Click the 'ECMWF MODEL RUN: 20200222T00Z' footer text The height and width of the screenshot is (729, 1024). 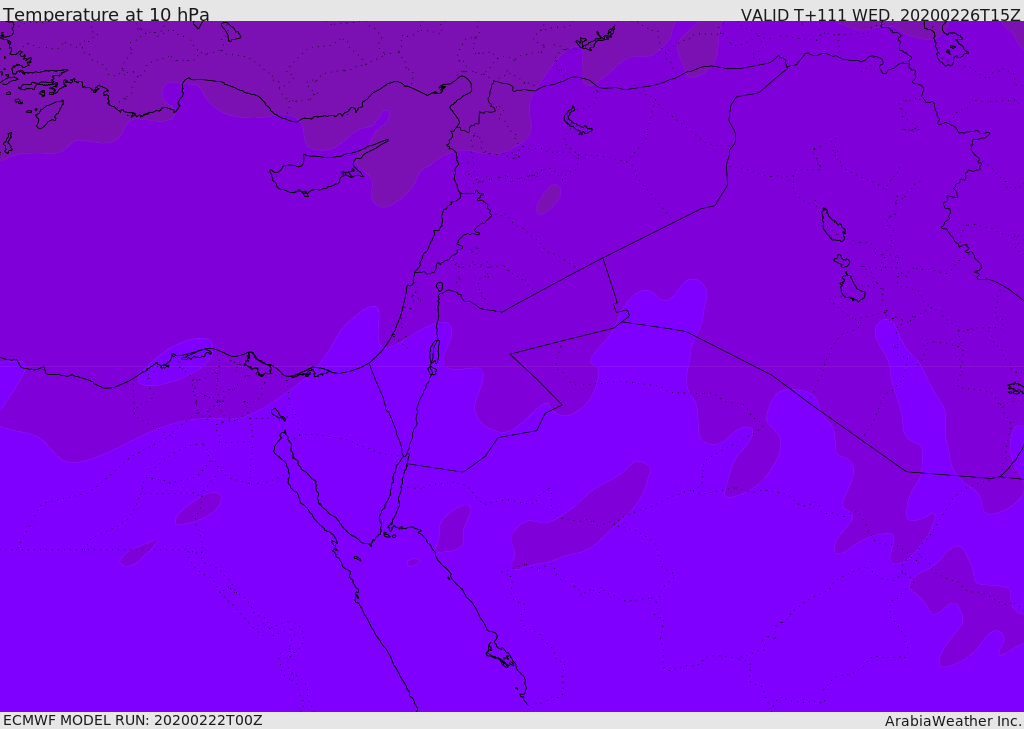pos(133,721)
